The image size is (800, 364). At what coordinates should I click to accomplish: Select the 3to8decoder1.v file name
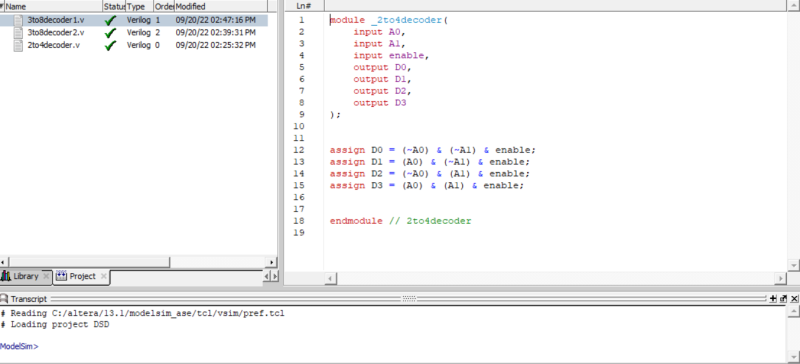pos(56,20)
